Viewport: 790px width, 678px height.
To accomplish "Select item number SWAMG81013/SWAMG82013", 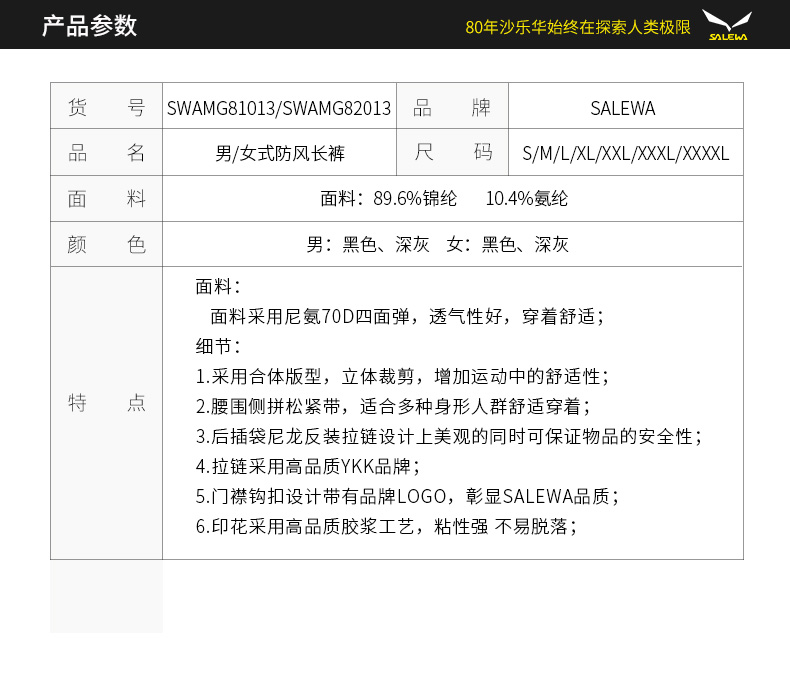I will point(279,108).
